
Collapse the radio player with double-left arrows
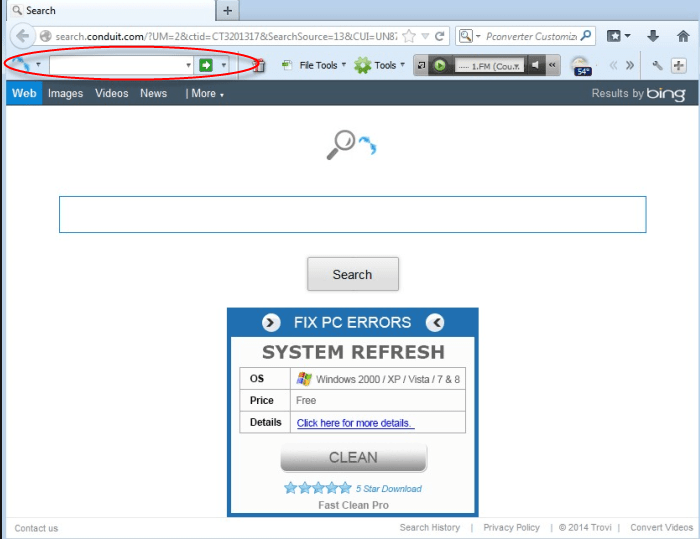(x=552, y=65)
